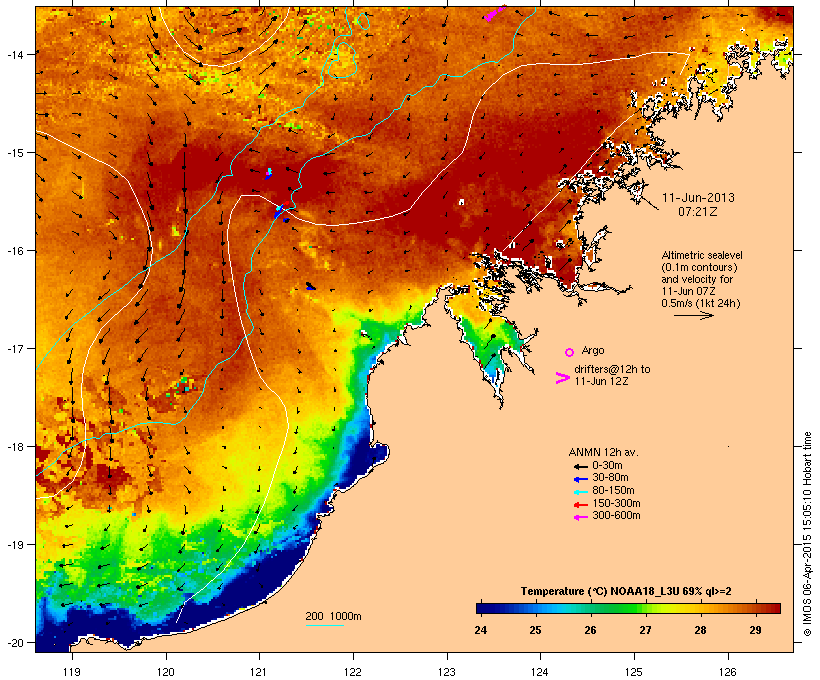820x680 pixels.
Task: Click the IMOS copyright timestamp text
Action: click(x=807, y=534)
